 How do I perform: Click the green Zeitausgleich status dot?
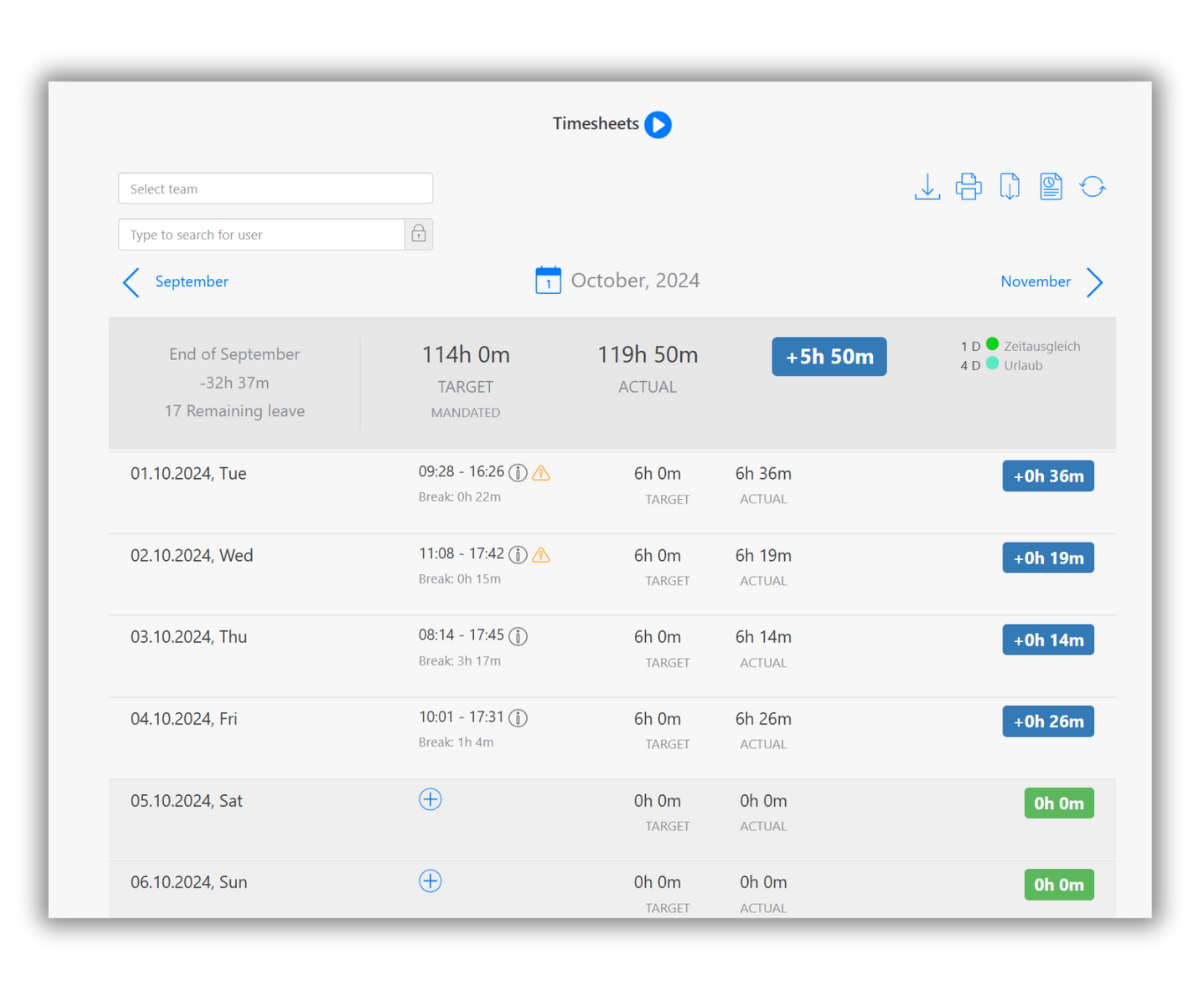point(994,346)
